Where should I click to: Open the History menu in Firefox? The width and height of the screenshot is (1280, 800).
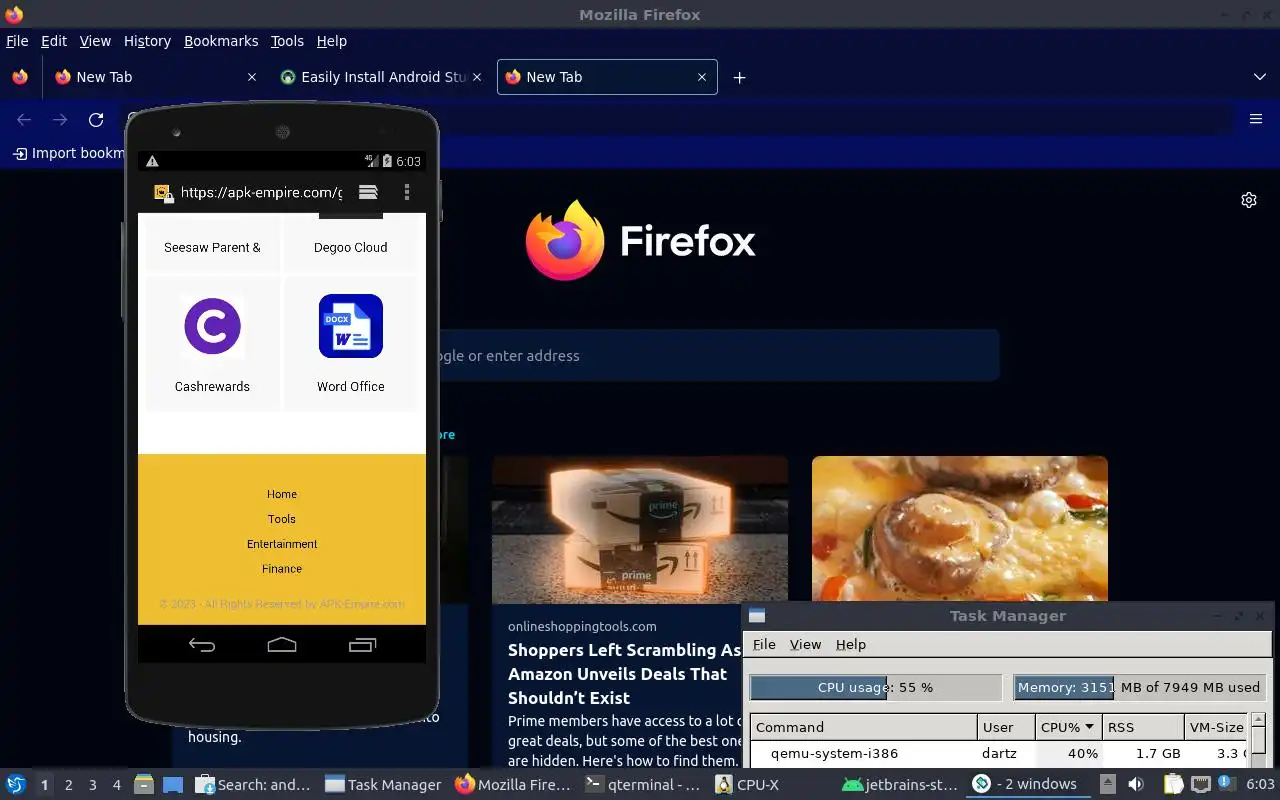point(147,41)
